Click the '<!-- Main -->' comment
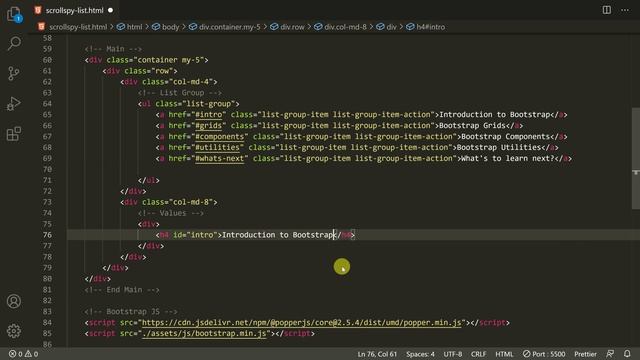Image resolution: width=640 pixels, height=360 pixels. click(x=113, y=49)
